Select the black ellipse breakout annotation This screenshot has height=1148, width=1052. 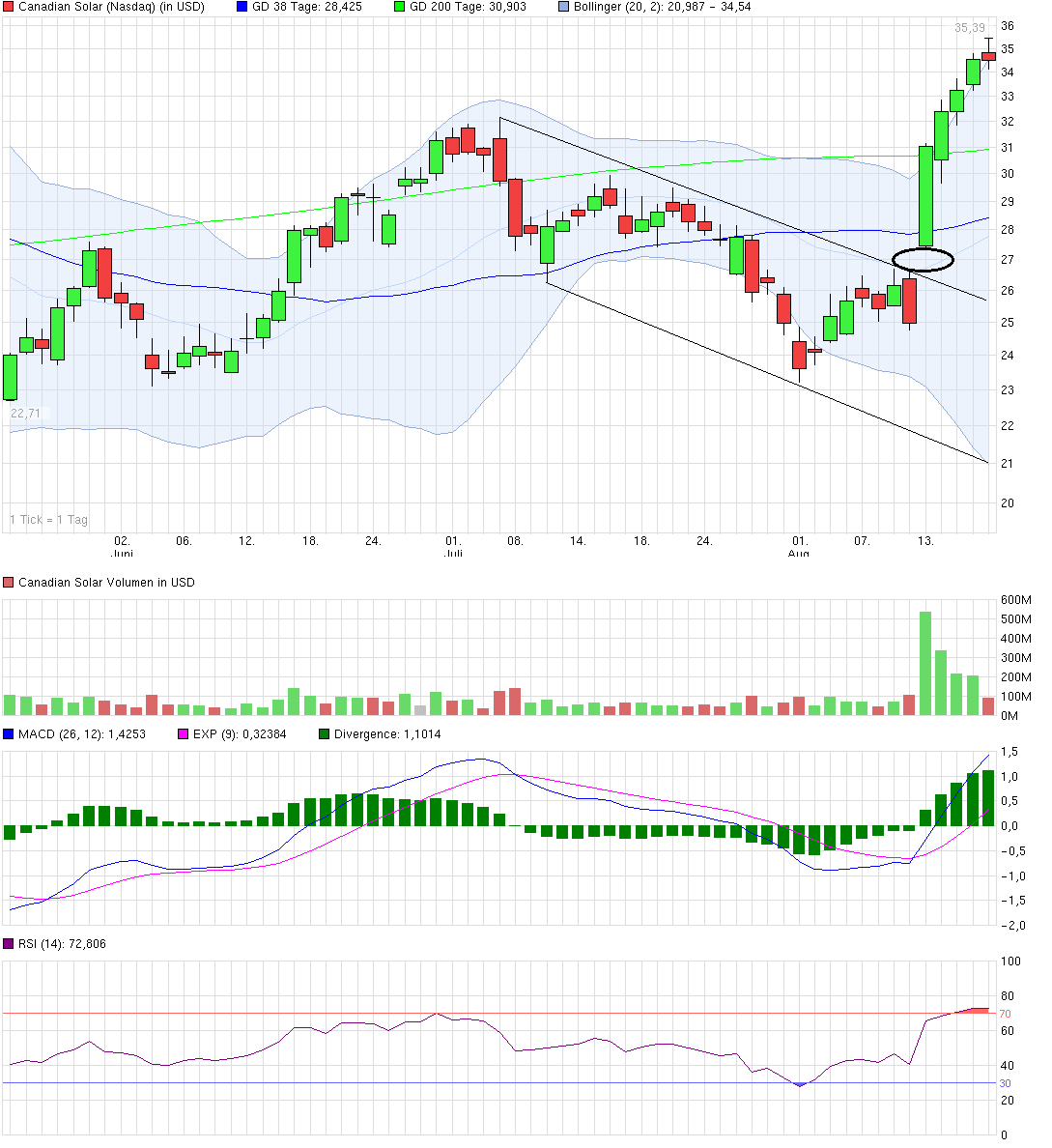coord(924,259)
